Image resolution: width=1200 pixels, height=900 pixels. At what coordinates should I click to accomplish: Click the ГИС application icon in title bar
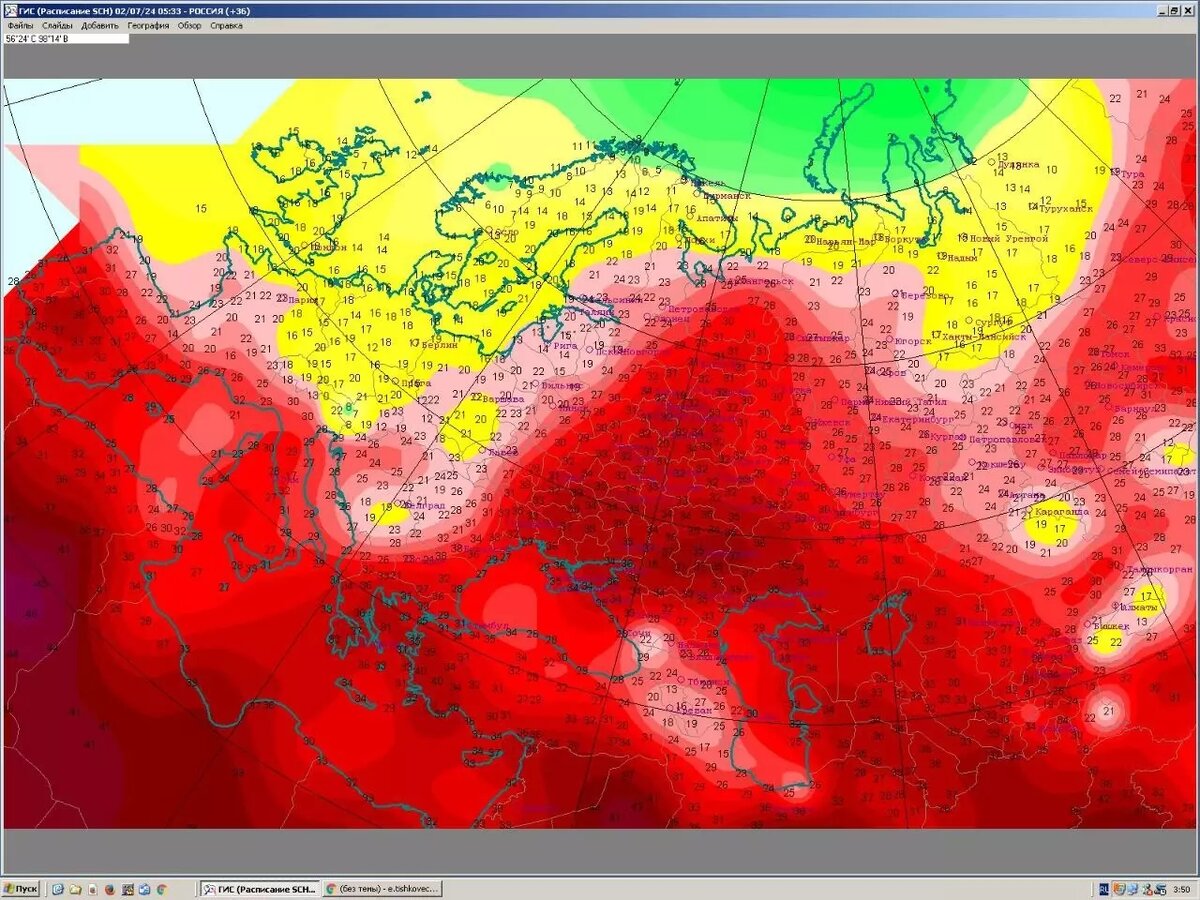[x=9, y=9]
